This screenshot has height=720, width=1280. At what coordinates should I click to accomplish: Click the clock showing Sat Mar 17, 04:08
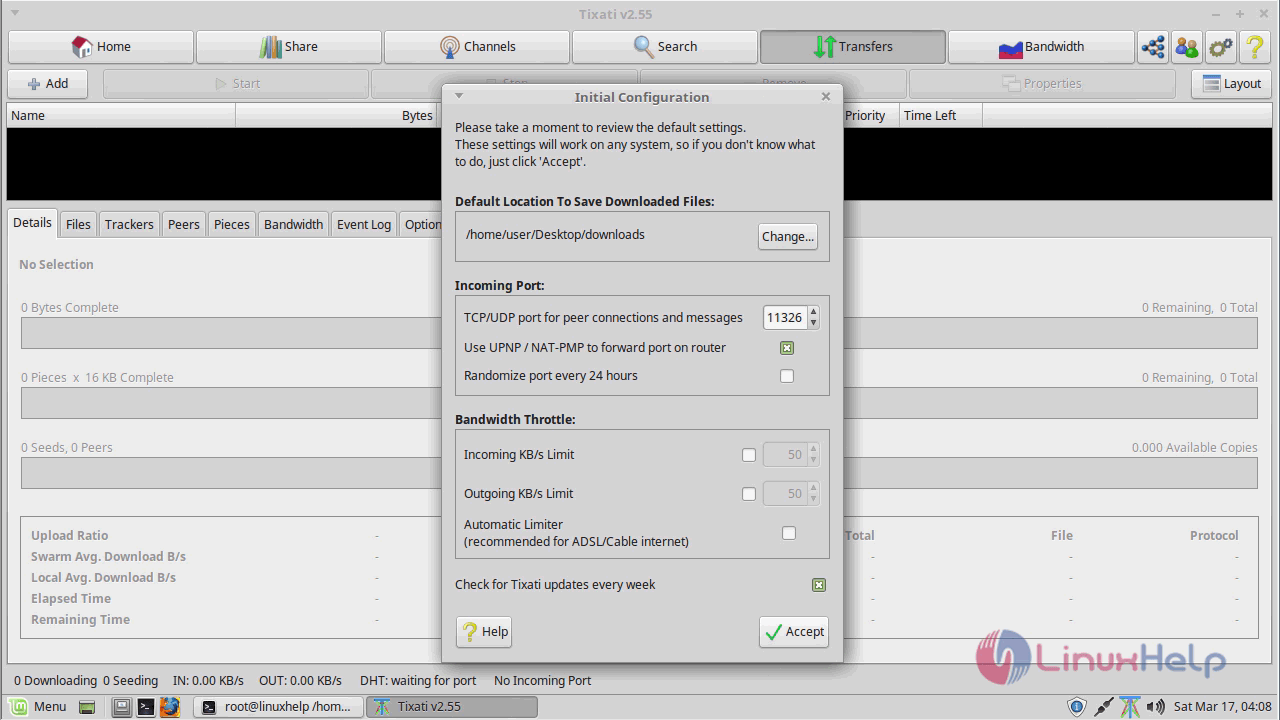click(x=1222, y=707)
